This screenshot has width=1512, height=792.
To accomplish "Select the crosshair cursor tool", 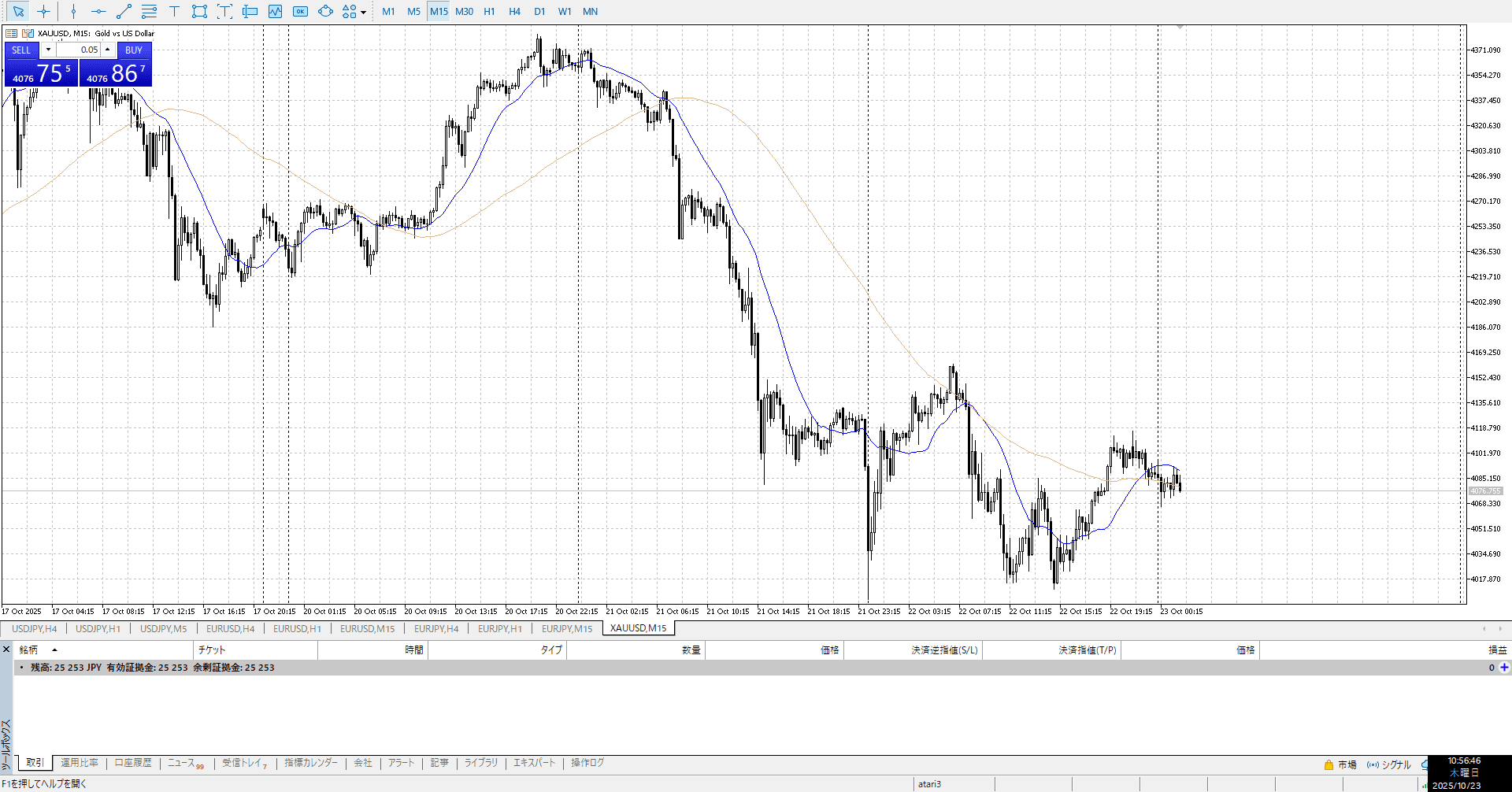I will pyautogui.click(x=43, y=11).
